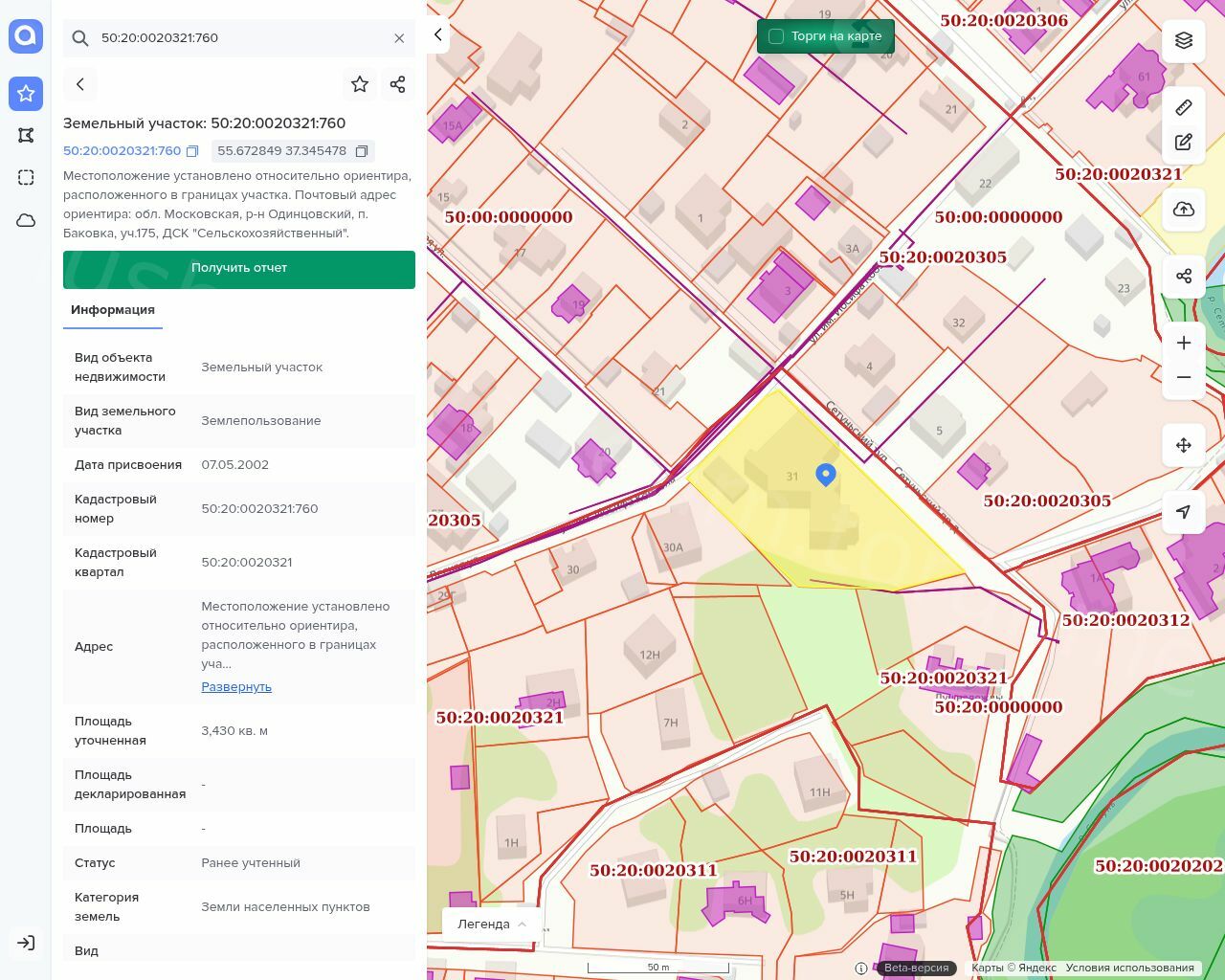The height and width of the screenshot is (980, 1225).
Task: Locate my position with the arrow icon
Action: pyautogui.click(x=1184, y=512)
